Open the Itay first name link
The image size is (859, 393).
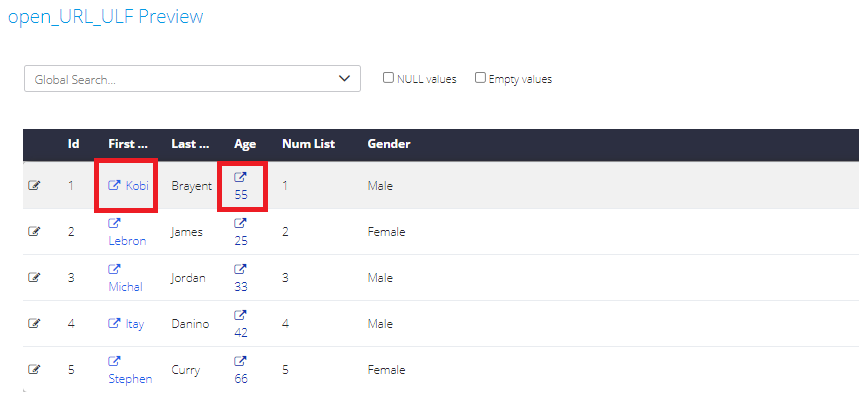135,324
